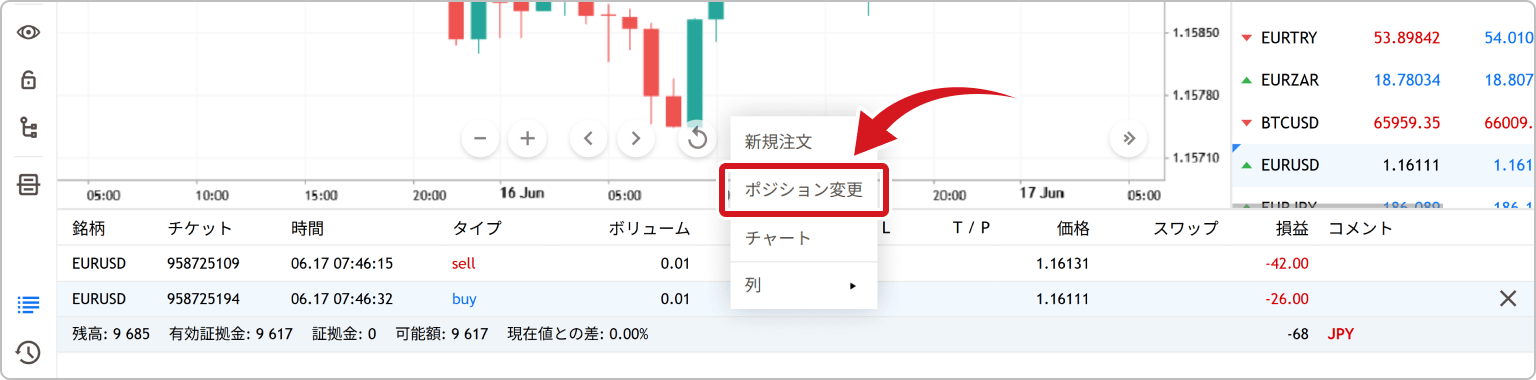Screen dimensions: 1536x380
Task: Click profit value -42.00
Action: pyautogui.click(x=1287, y=264)
